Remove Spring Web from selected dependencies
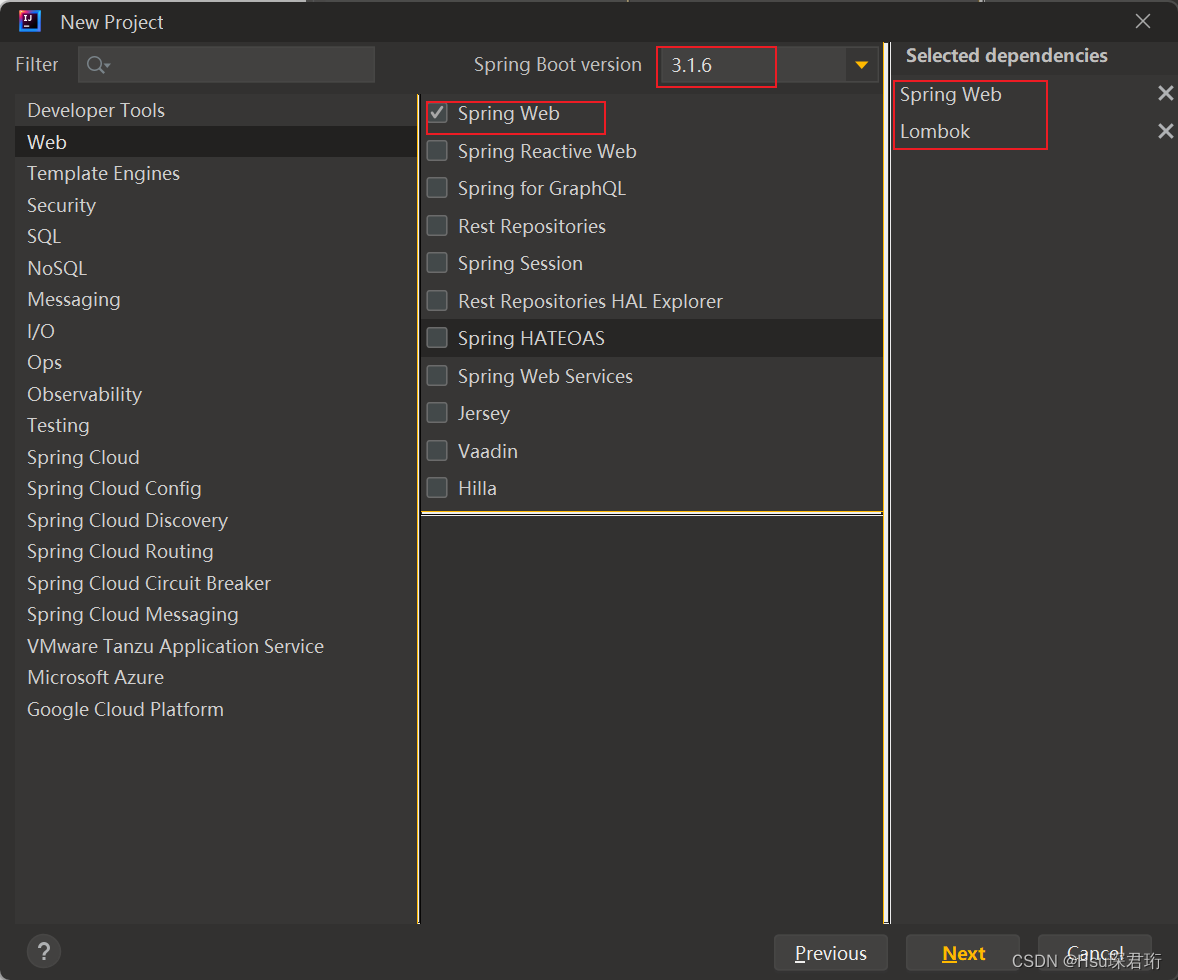 pyautogui.click(x=1165, y=93)
